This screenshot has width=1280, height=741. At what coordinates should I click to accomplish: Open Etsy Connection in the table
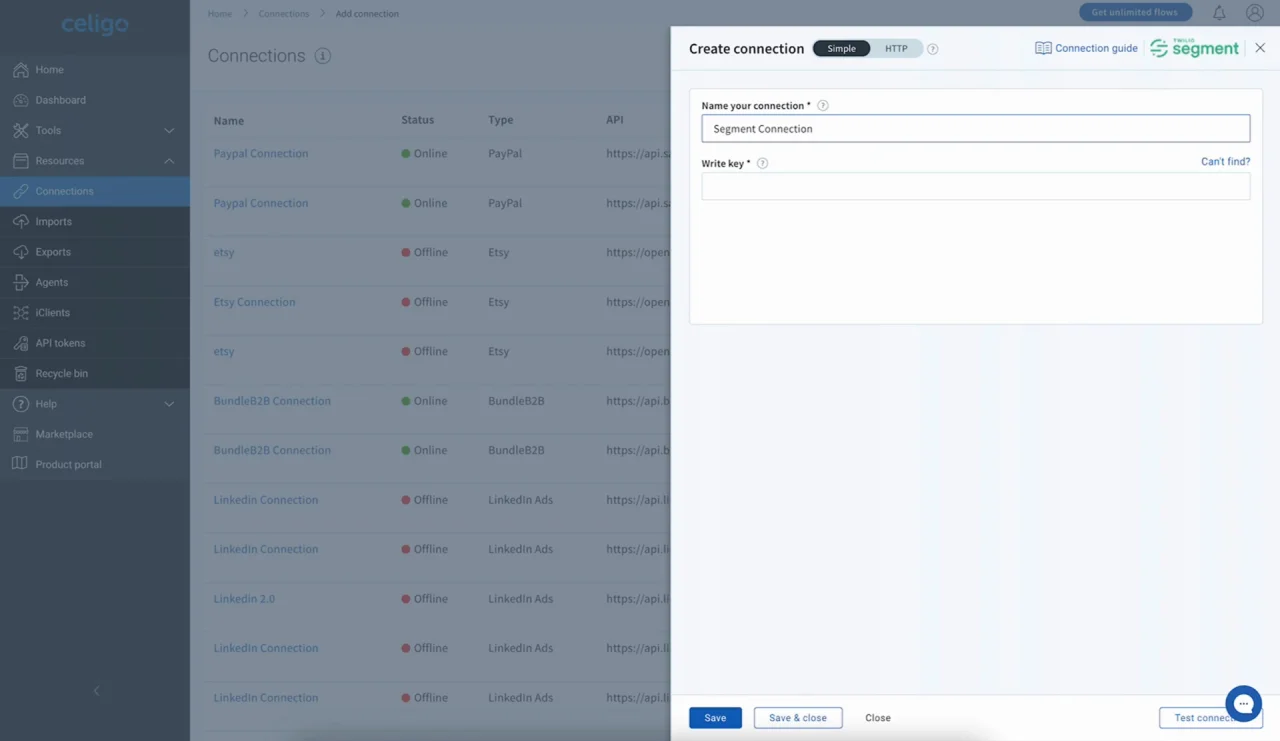254,302
